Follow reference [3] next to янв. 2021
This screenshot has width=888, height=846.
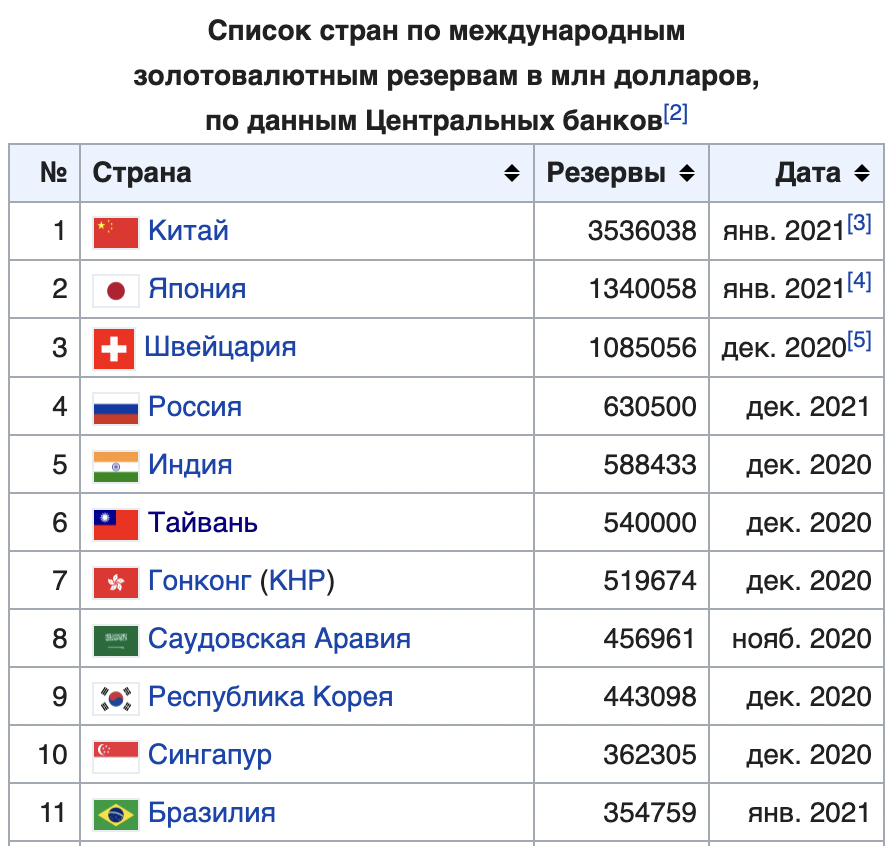coord(859,223)
